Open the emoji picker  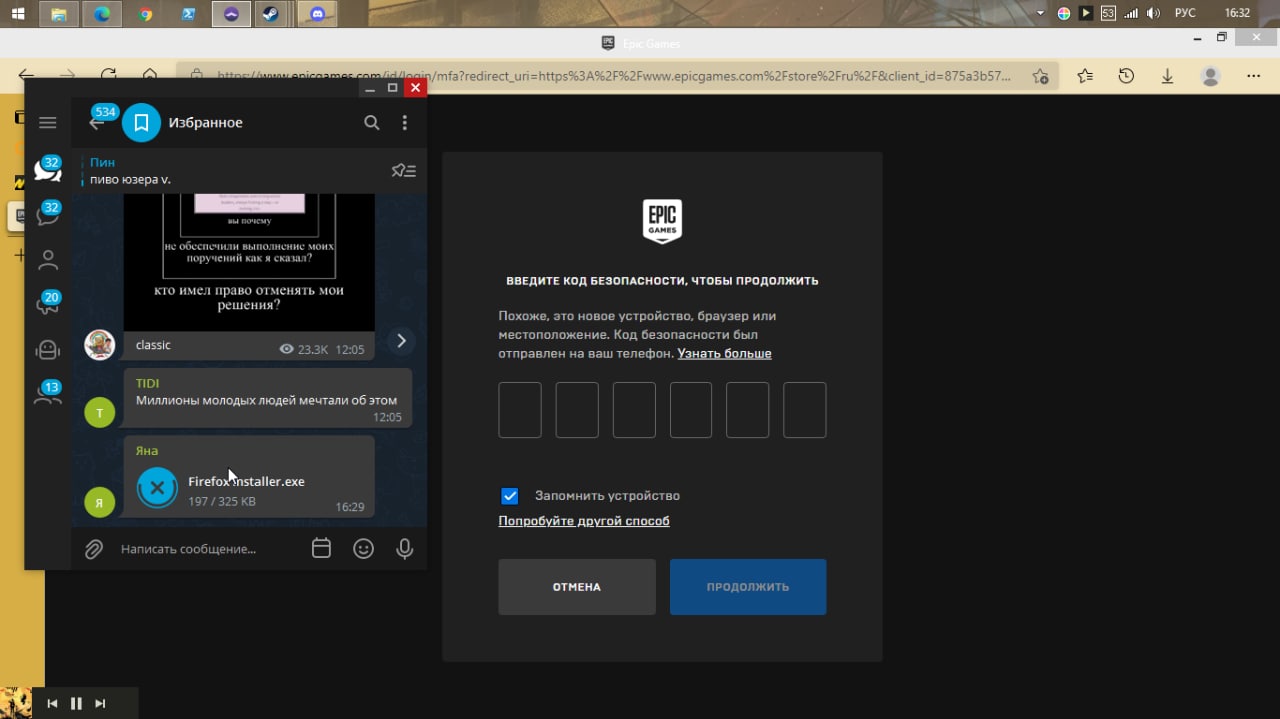[363, 549]
